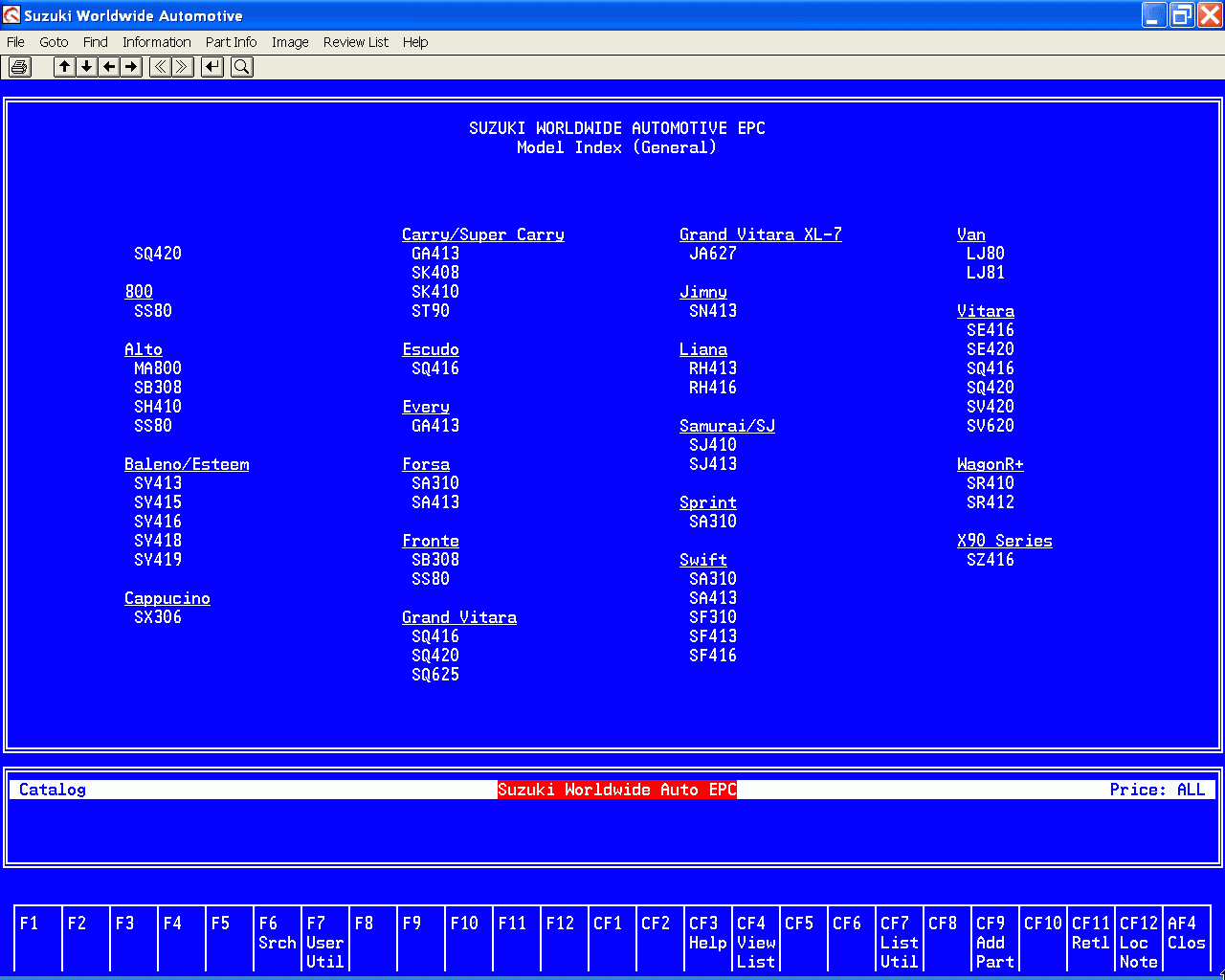Image resolution: width=1225 pixels, height=980 pixels.
Task: Click the F12 function key button
Action: click(x=565, y=940)
